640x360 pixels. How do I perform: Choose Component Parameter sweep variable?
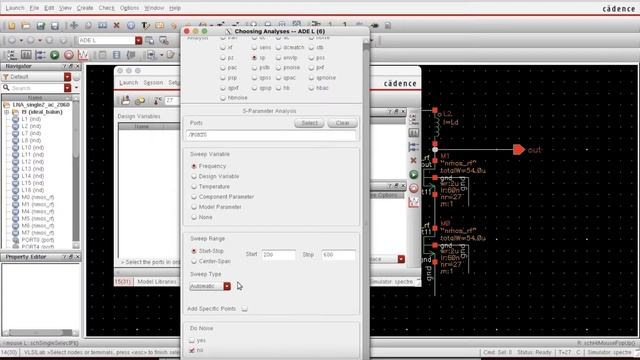pos(194,197)
